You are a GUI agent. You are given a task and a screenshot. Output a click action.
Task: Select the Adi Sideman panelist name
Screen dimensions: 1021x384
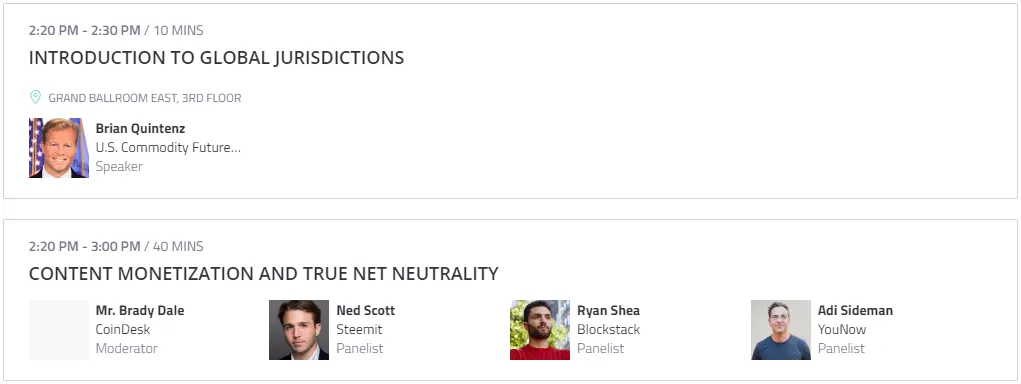855,310
